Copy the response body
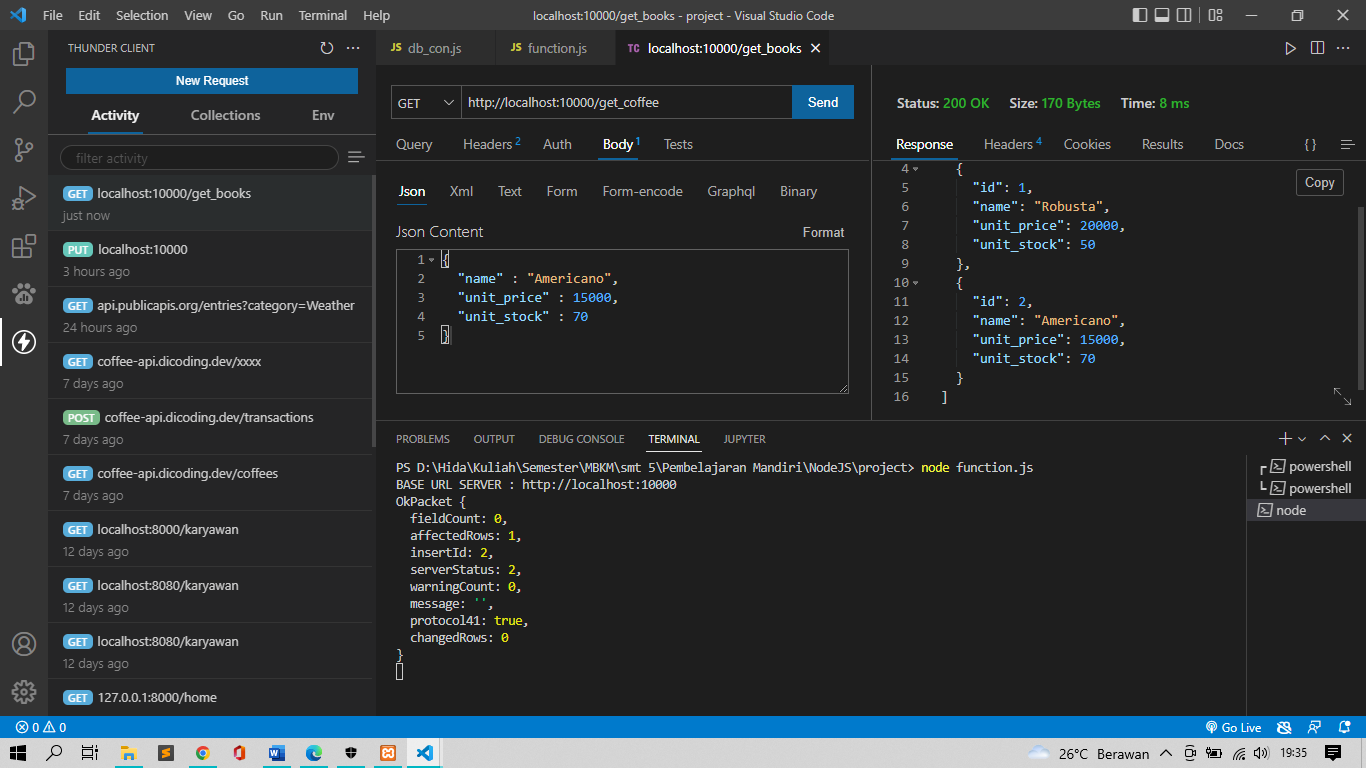Screen dimensions: 1366x768 click(x=1319, y=182)
